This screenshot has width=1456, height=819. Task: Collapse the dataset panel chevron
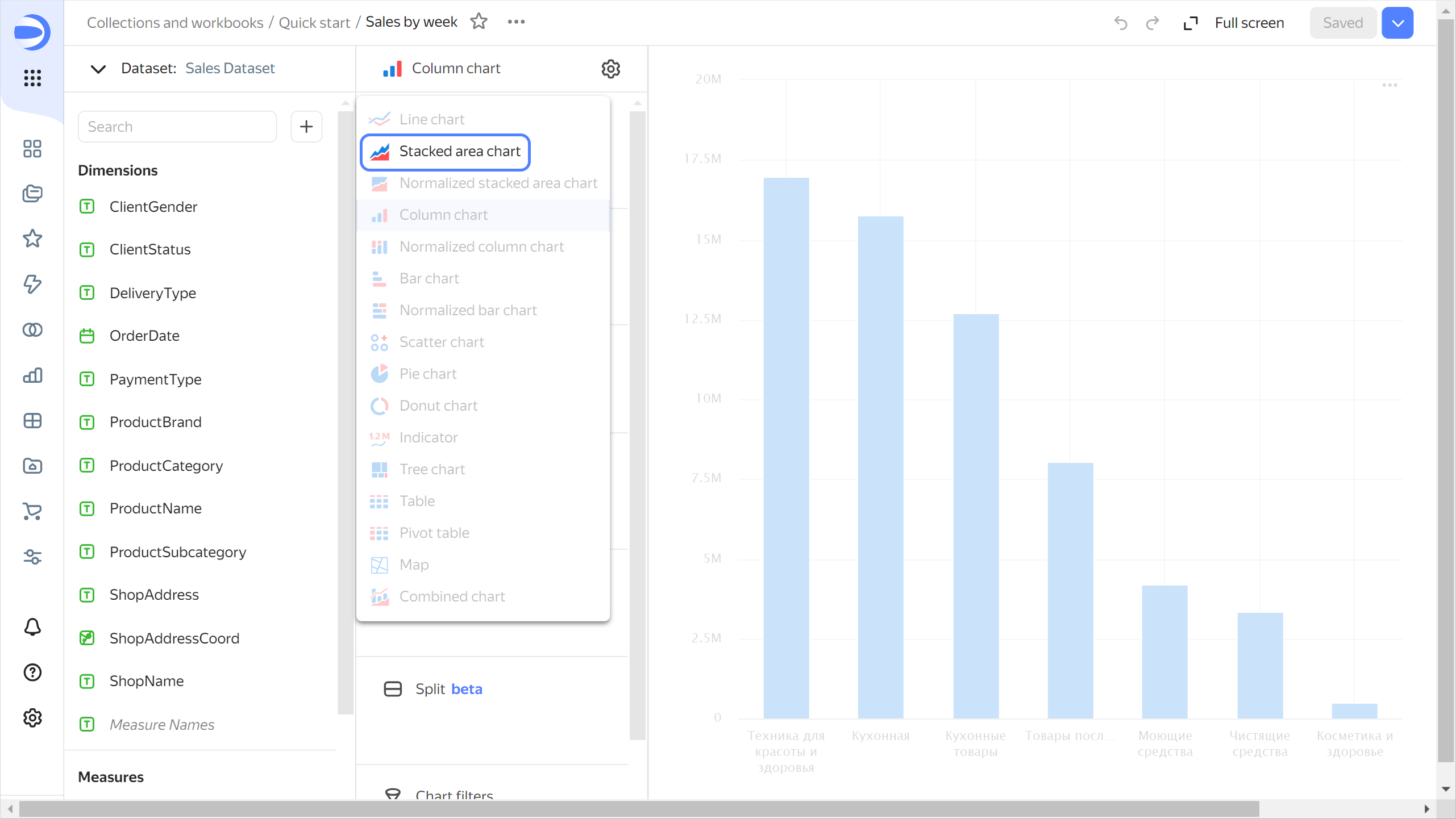[x=98, y=69]
